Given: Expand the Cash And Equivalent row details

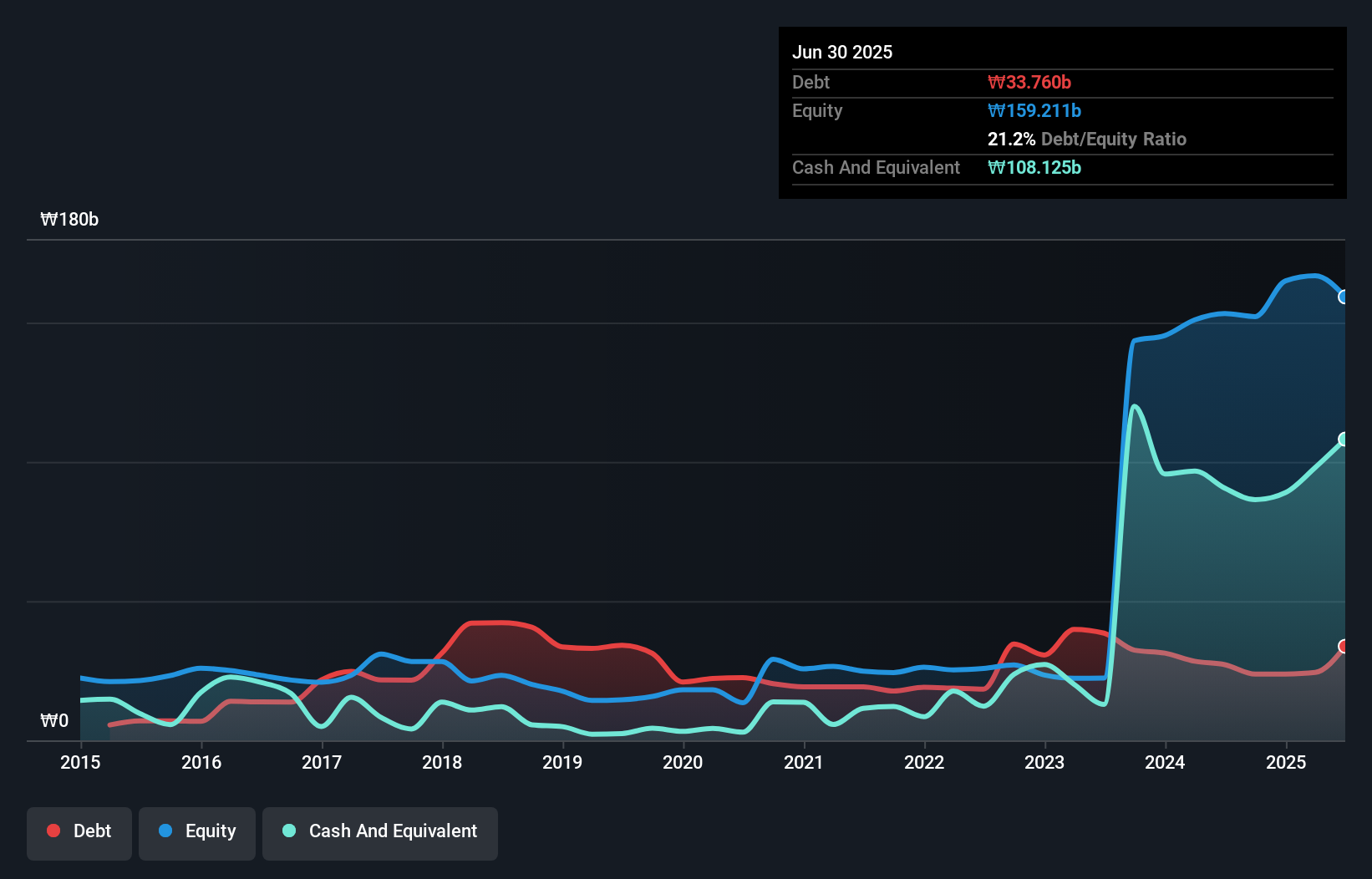Looking at the screenshot, I should [x=876, y=167].
